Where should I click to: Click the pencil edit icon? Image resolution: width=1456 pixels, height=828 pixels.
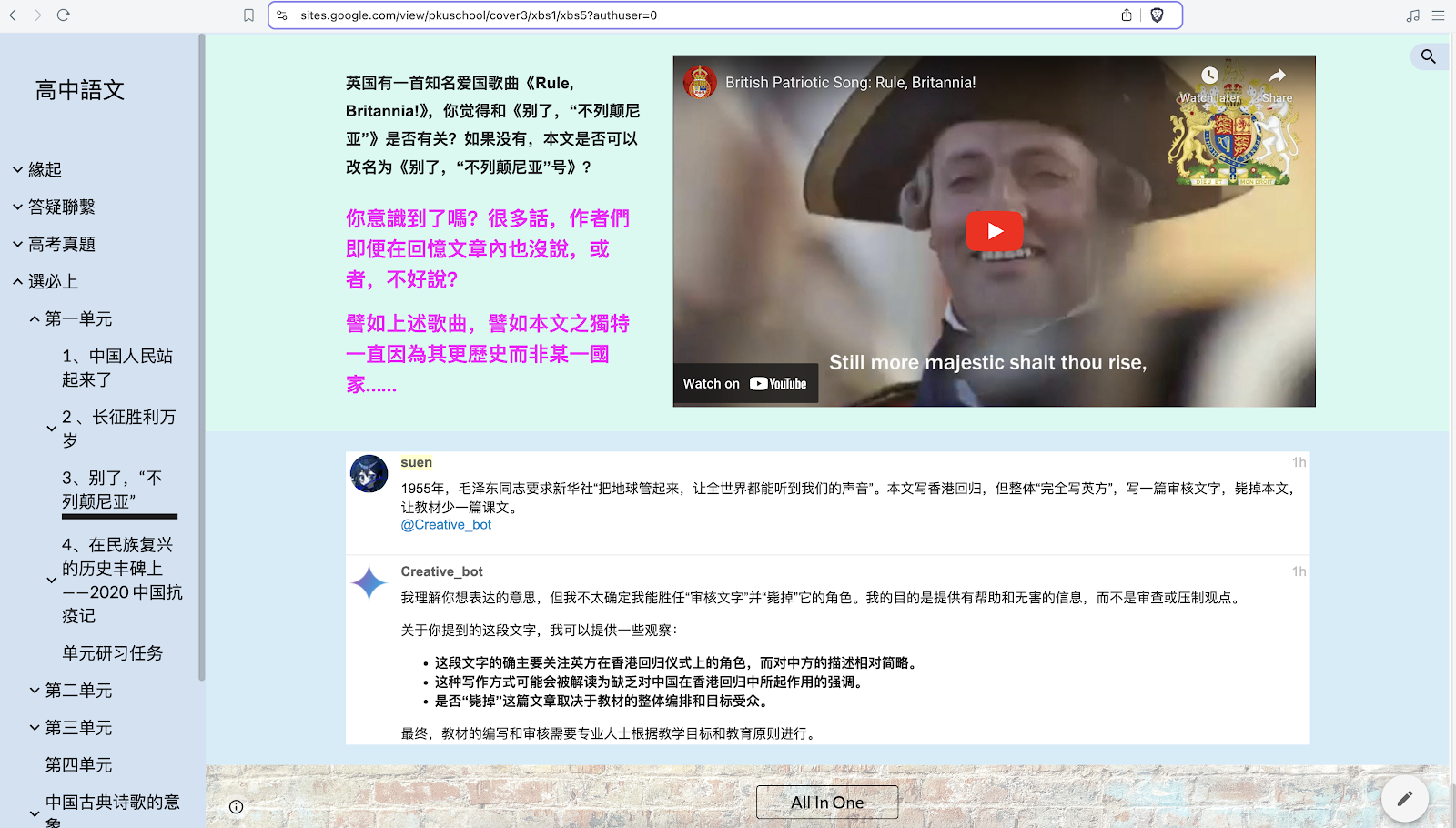click(1404, 798)
